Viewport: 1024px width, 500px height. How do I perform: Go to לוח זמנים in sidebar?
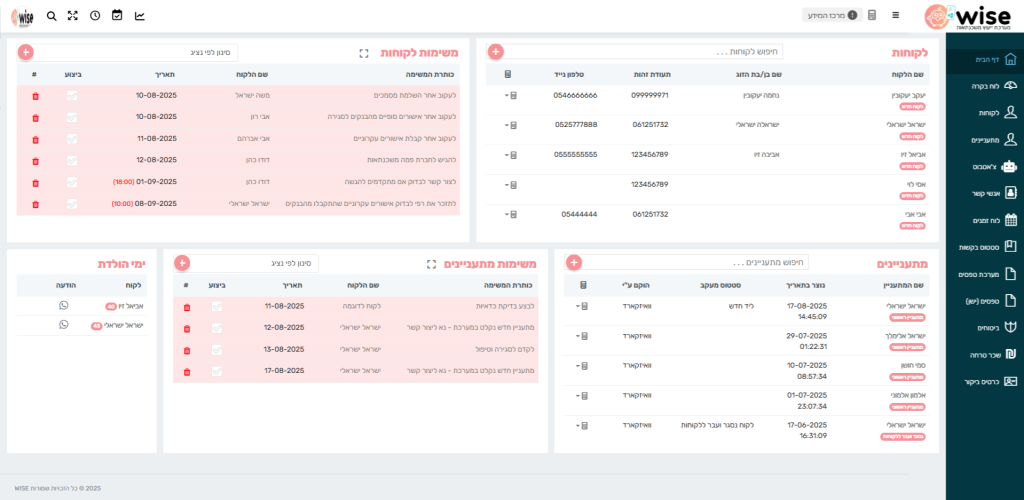(983, 220)
